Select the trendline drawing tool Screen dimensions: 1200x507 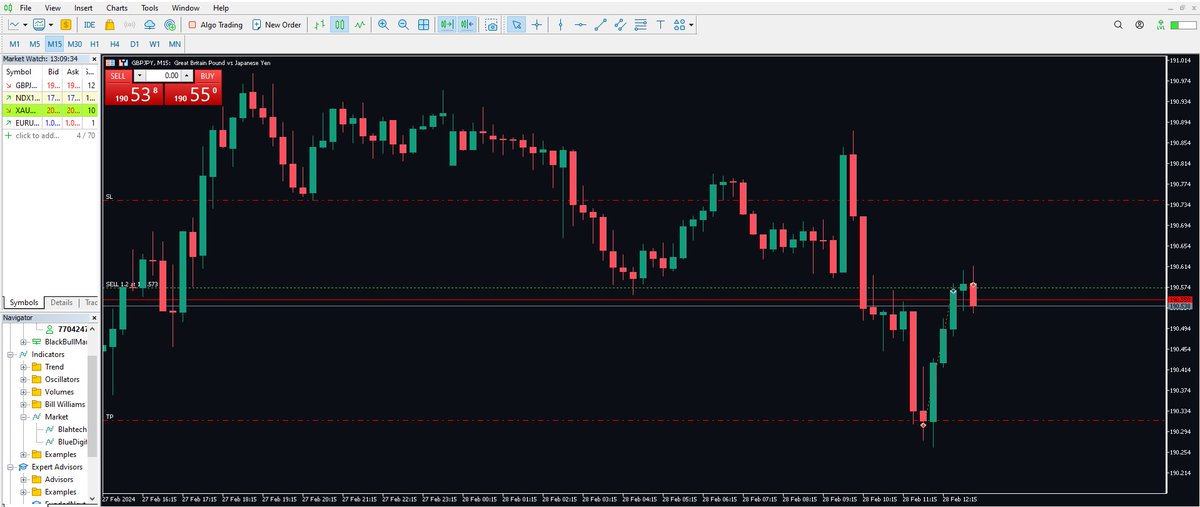point(600,24)
